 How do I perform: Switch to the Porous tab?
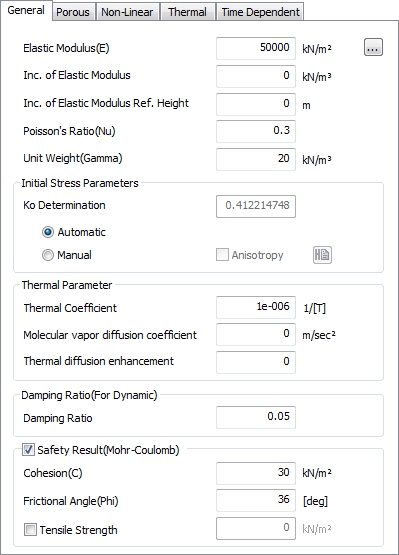[73, 12]
